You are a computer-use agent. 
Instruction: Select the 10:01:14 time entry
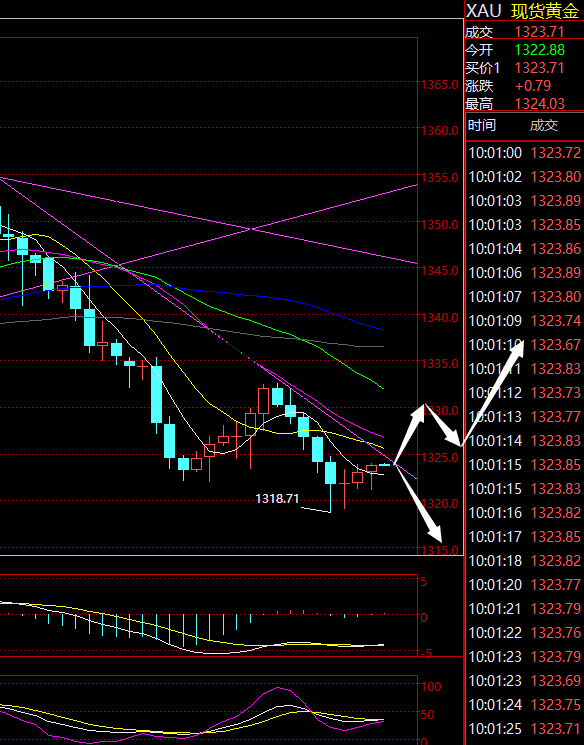coord(495,441)
